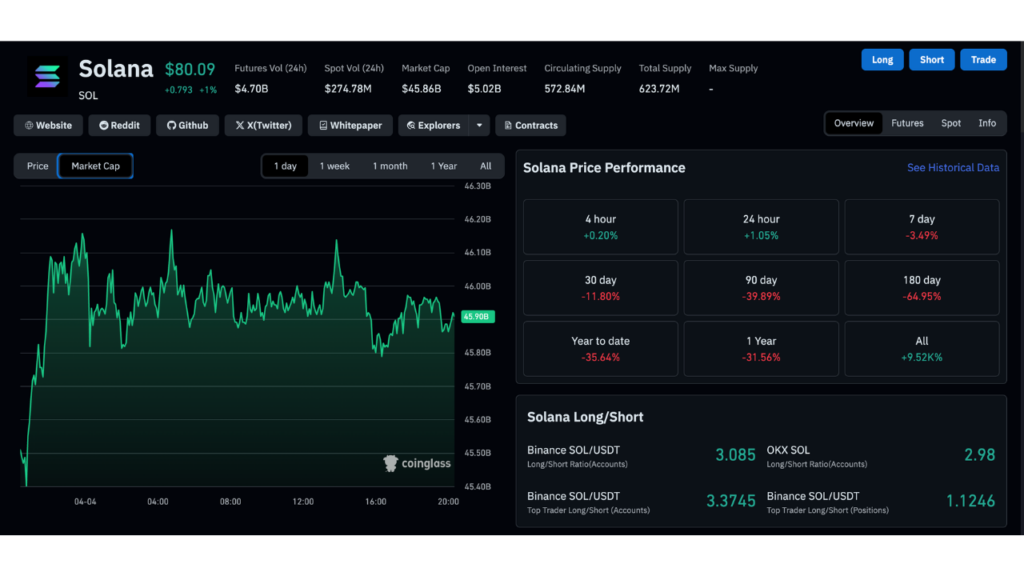Select the Explorers compass icon

[412, 125]
